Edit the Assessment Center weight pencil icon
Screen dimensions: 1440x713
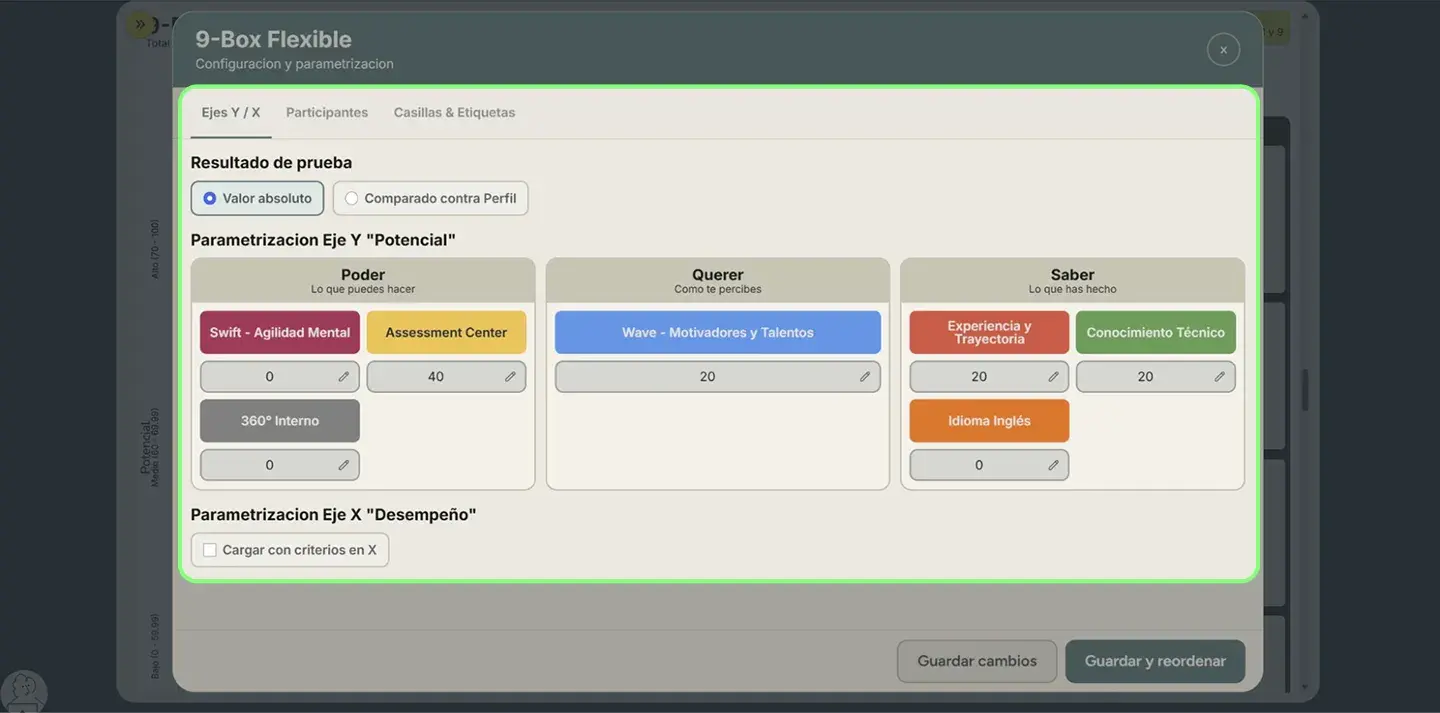pyautogui.click(x=510, y=377)
